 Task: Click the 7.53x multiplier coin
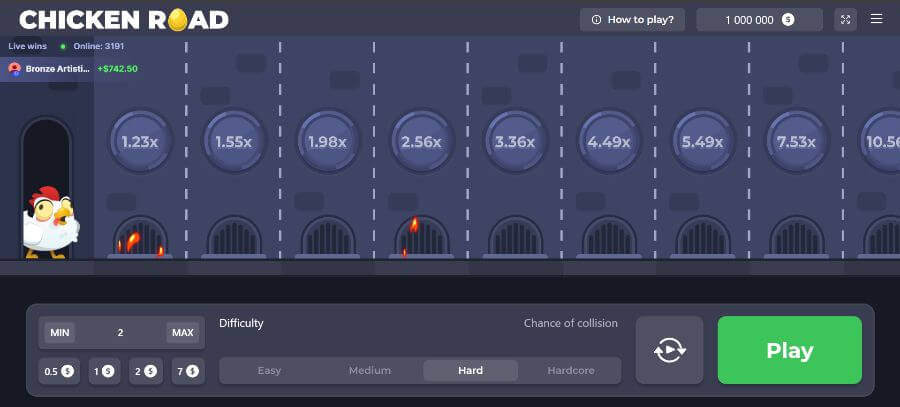coord(797,142)
